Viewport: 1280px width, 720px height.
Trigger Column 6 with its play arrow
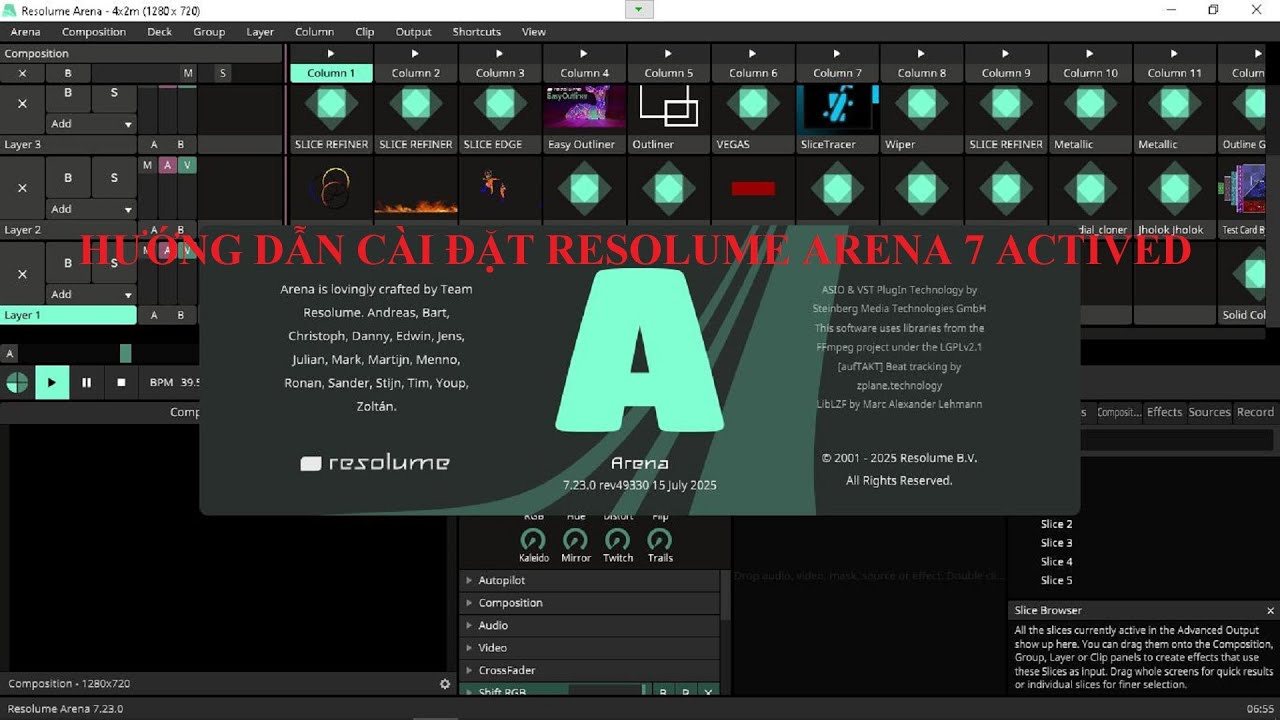753,53
